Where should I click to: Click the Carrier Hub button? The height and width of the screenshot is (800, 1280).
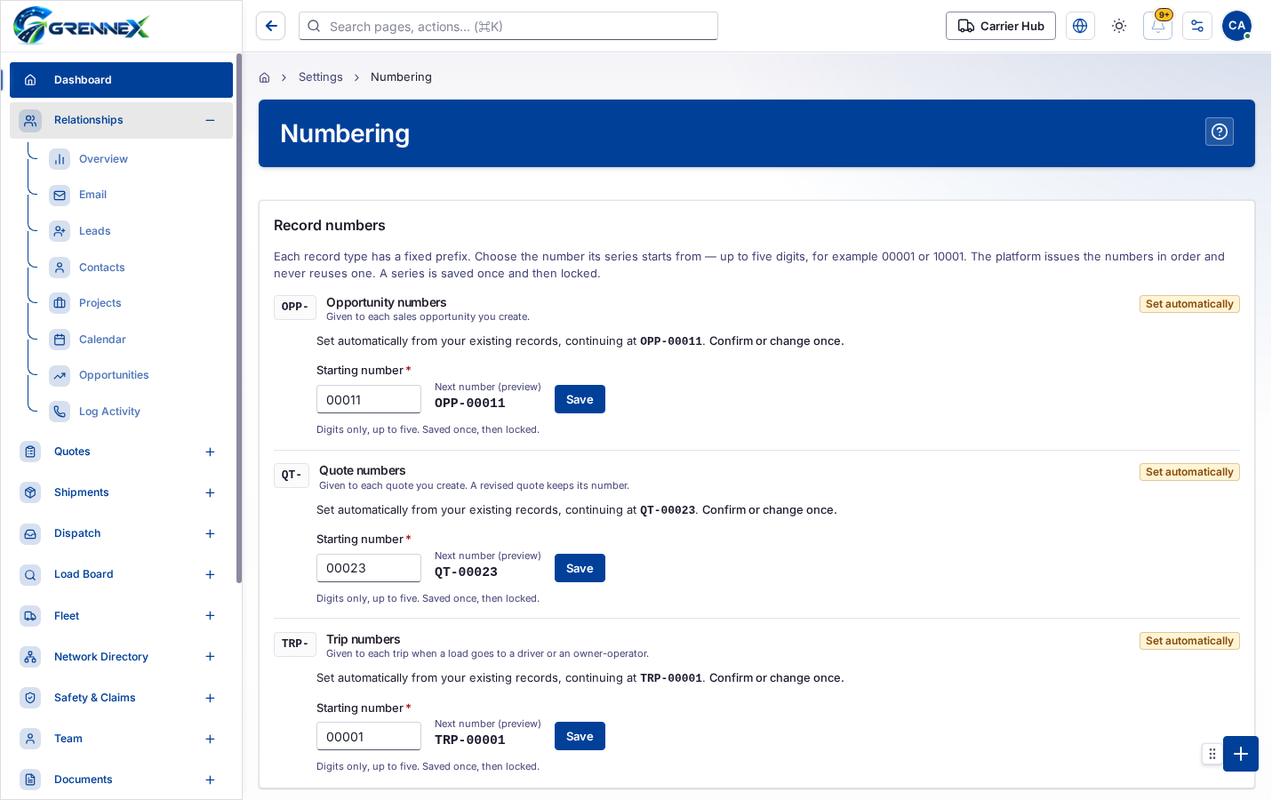pos(1001,26)
